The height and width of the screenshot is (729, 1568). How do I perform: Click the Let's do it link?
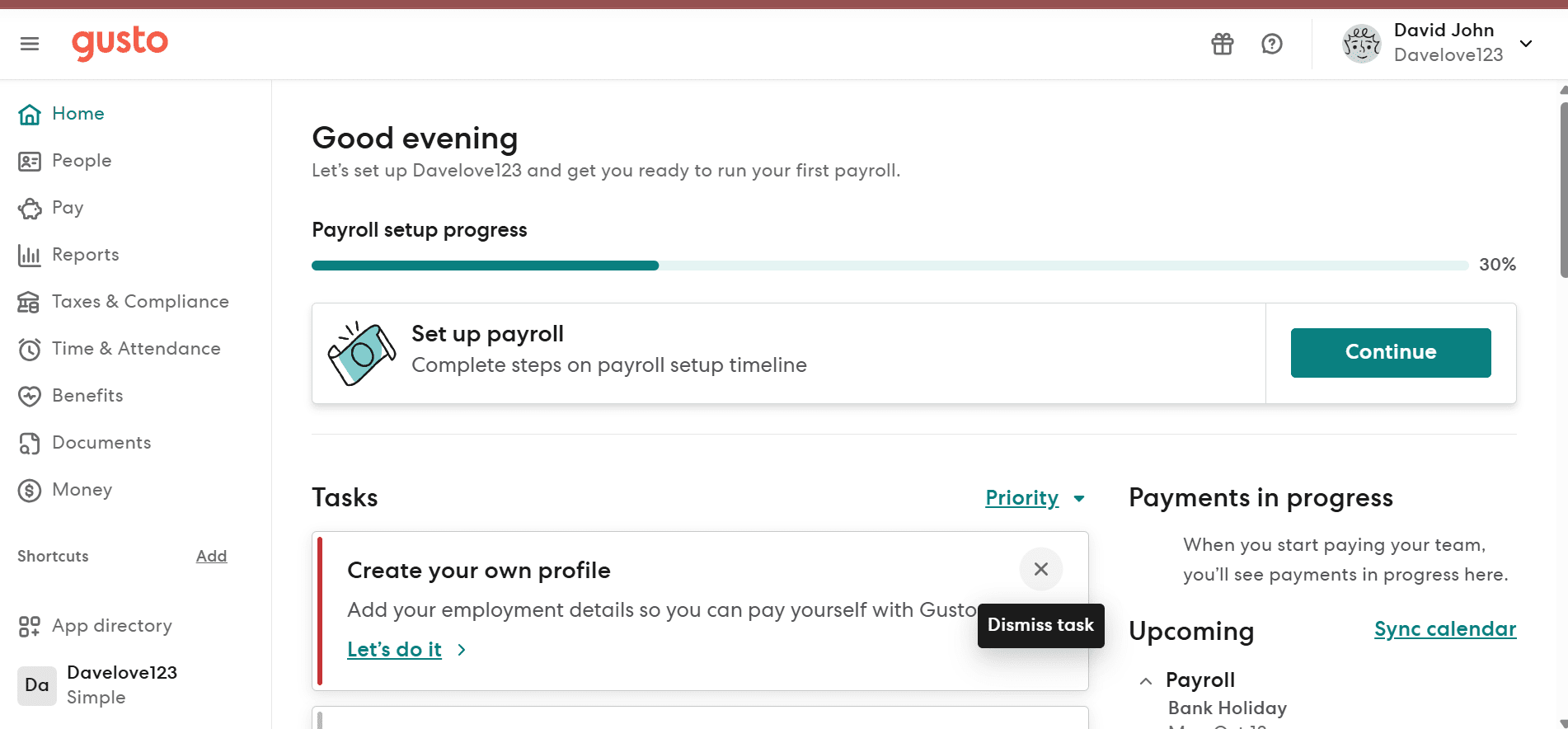(395, 650)
